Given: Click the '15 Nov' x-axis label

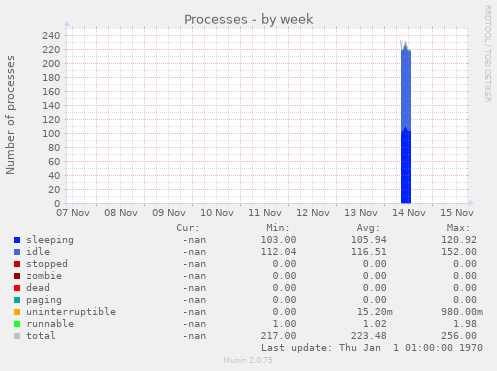Looking at the screenshot, I should point(457,213).
